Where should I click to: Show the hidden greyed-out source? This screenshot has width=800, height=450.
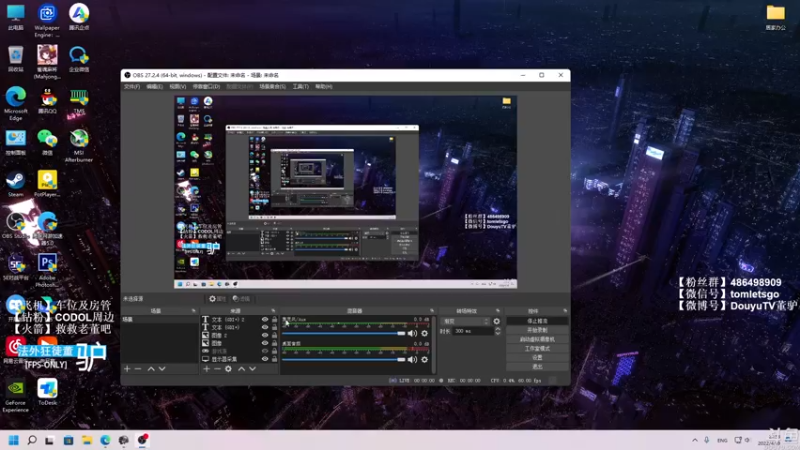[265, 351]
